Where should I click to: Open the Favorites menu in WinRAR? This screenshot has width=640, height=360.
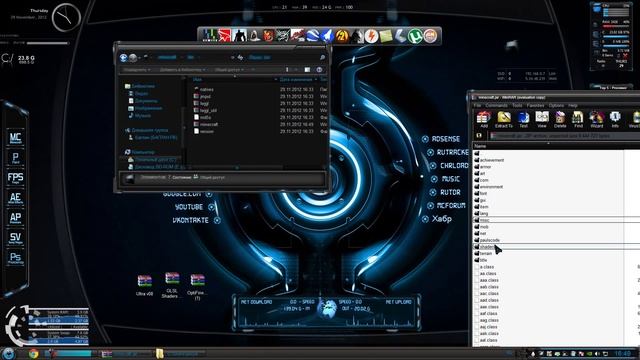point(535,105)
